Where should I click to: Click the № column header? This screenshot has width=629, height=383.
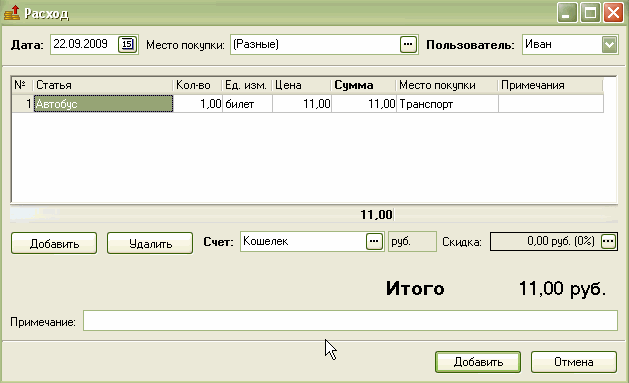22,85
